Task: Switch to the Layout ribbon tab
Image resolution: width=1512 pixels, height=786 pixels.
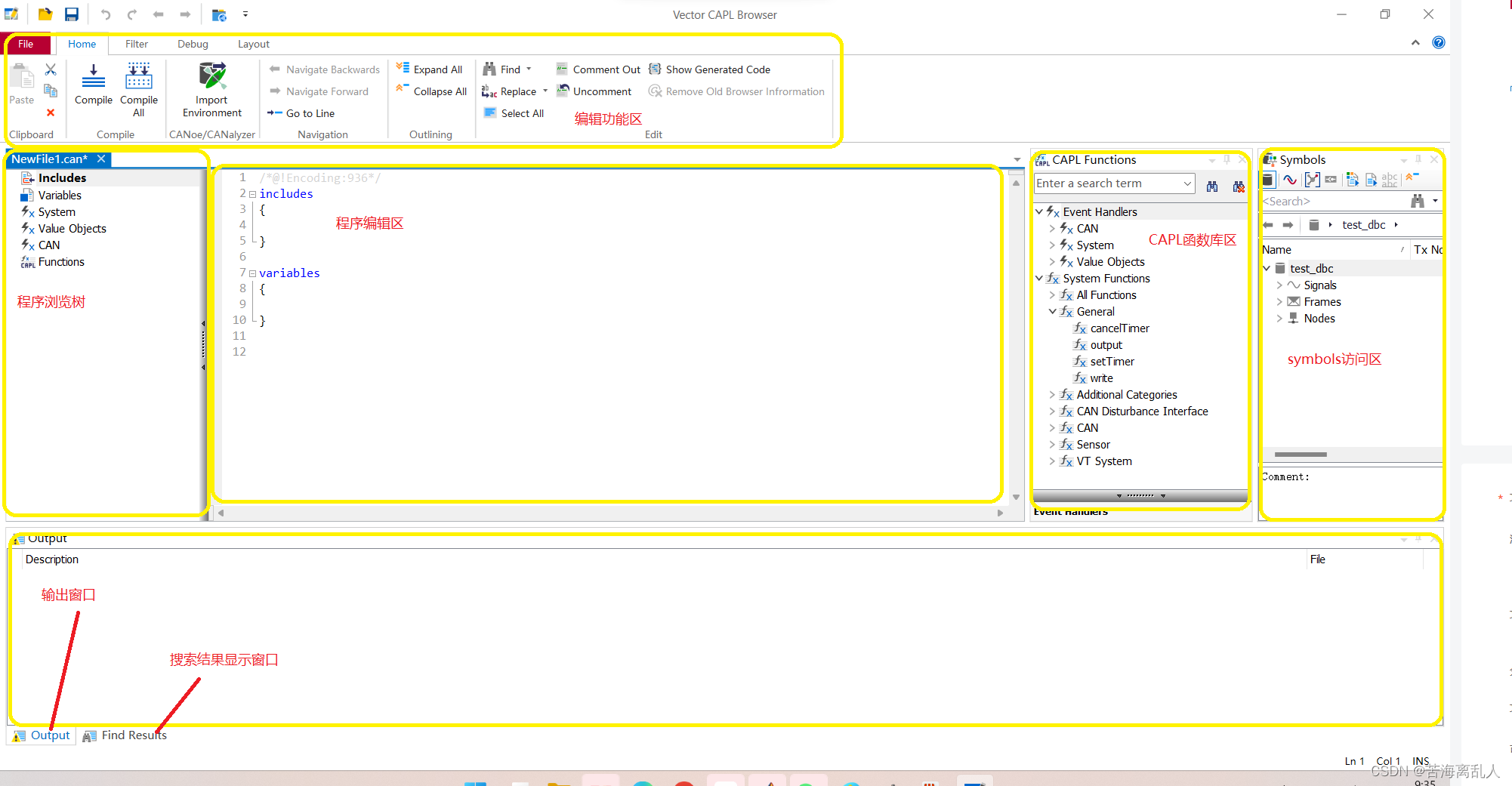Action: tap(254, 44)
